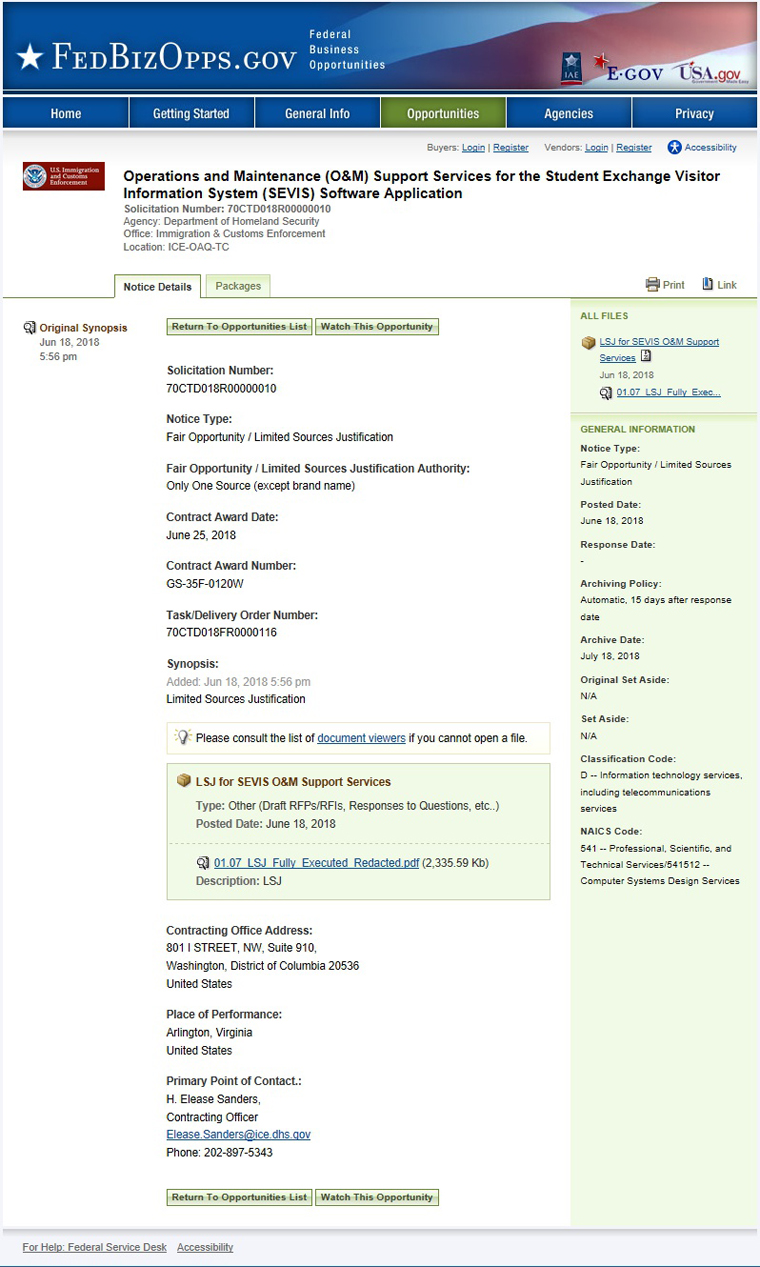Click the ICE agency logo thumbnail
The height and width of the screenshot is (1267, 760).
63,176
